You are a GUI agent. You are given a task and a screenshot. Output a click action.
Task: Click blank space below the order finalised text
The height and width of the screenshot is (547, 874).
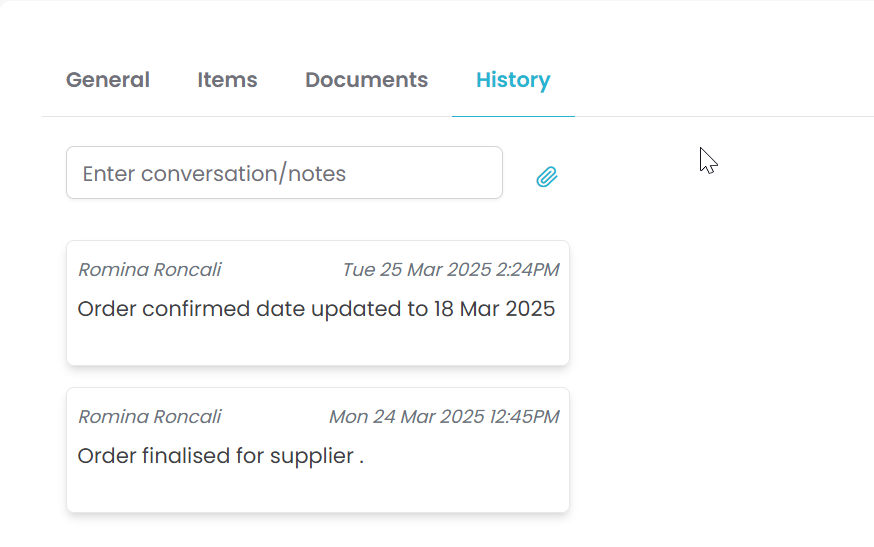316,490
